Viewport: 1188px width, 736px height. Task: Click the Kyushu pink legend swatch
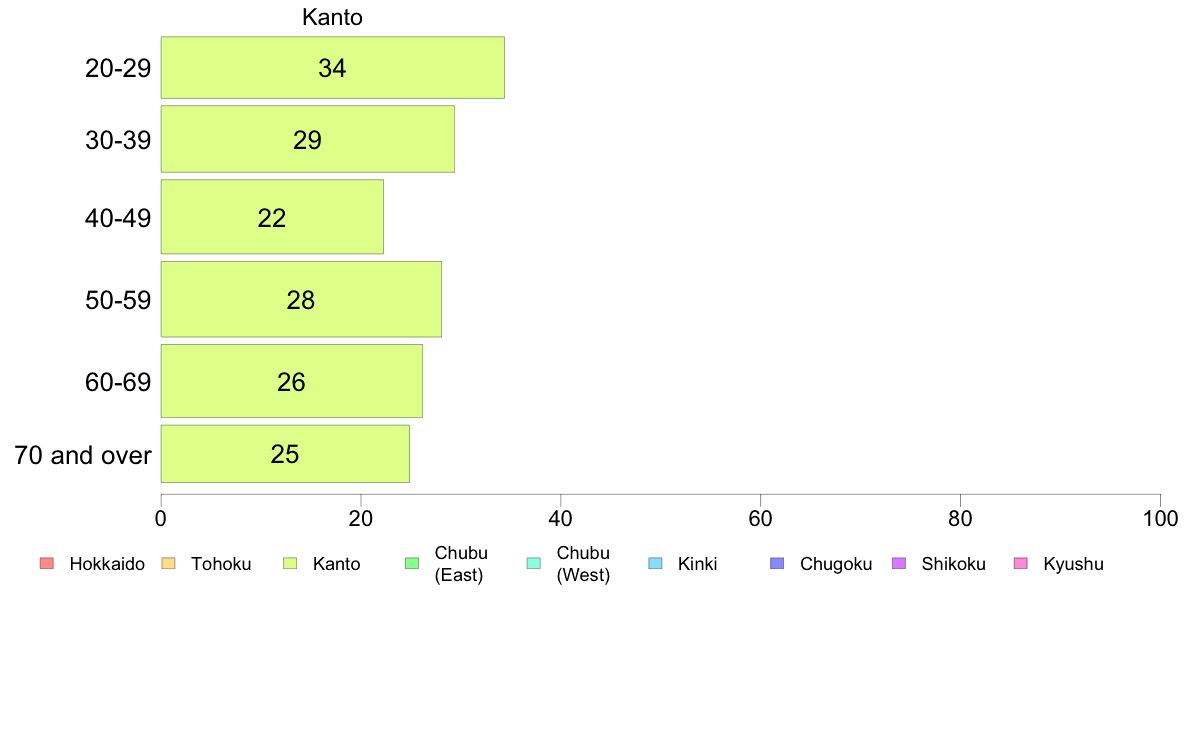pyautogui.click(x=1021, y=563)
